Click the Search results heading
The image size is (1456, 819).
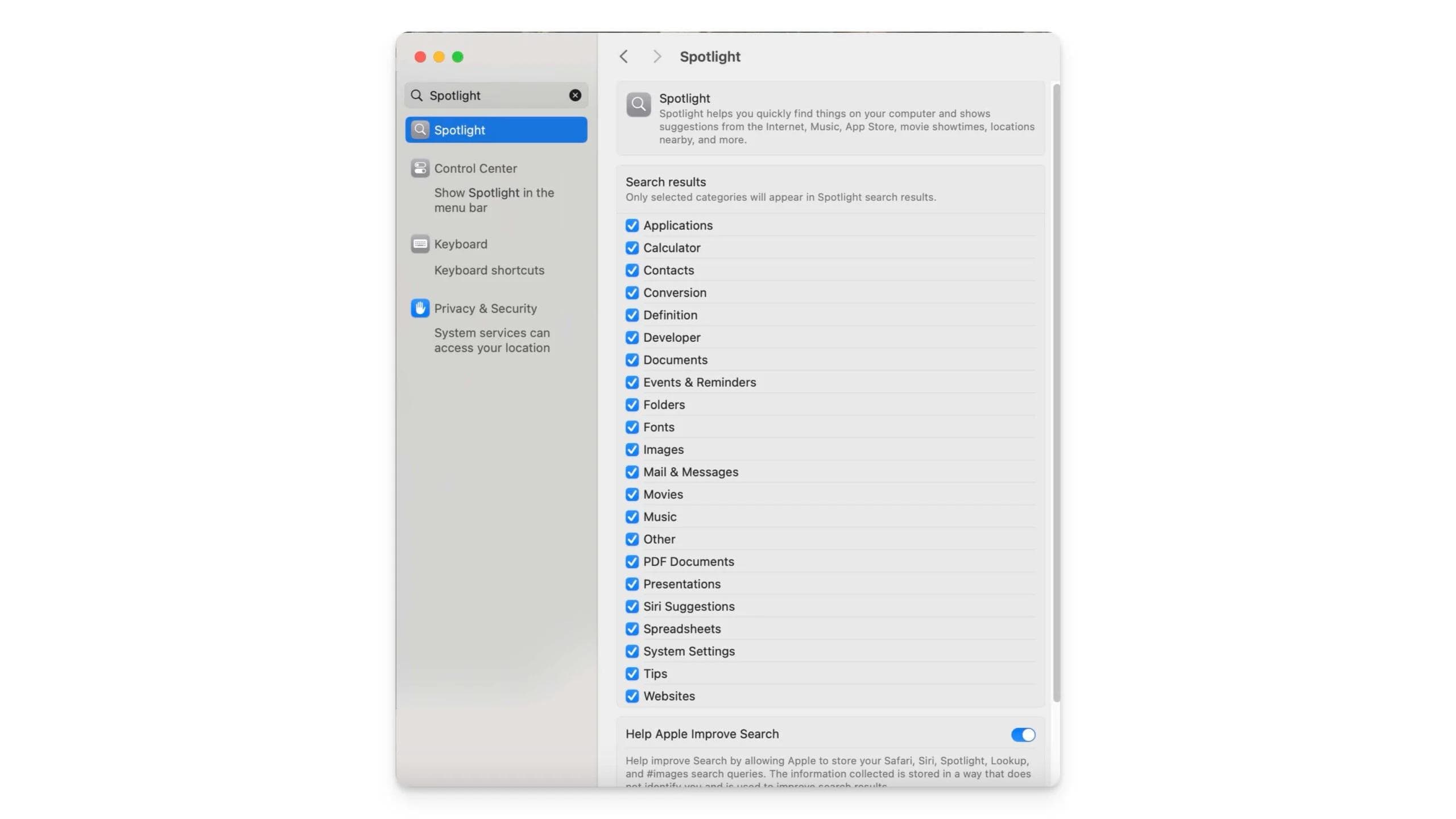pyautogui.click(x=665, y=182)
